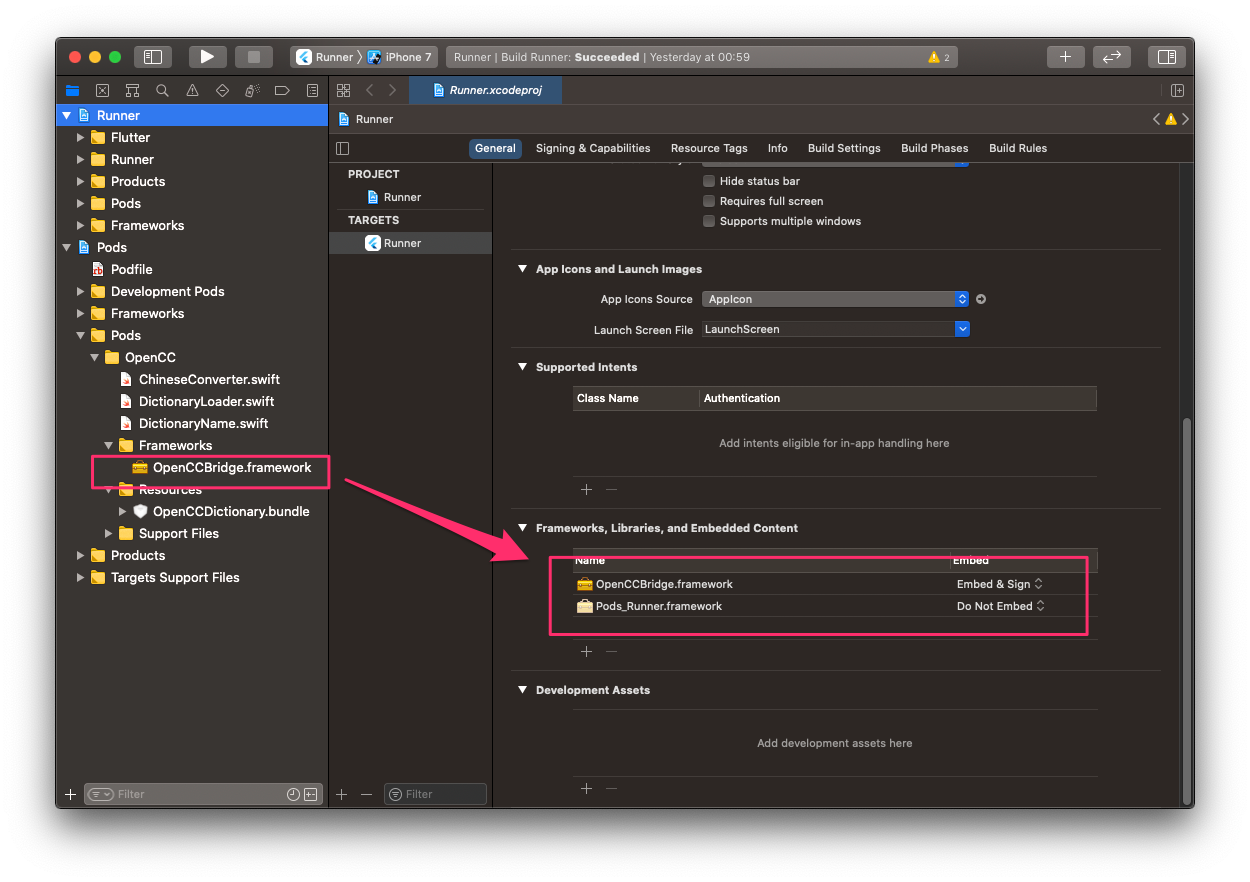The width and height of the screenshot is (1250, 882).
Task: Open the Breakpoint navigator icon
Action: coord(282,90)
